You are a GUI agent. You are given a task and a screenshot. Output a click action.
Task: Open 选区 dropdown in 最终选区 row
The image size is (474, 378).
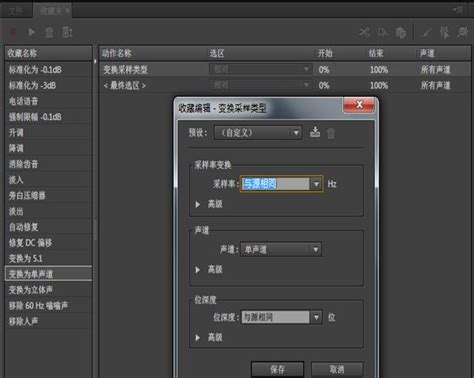tap(260, 85)
